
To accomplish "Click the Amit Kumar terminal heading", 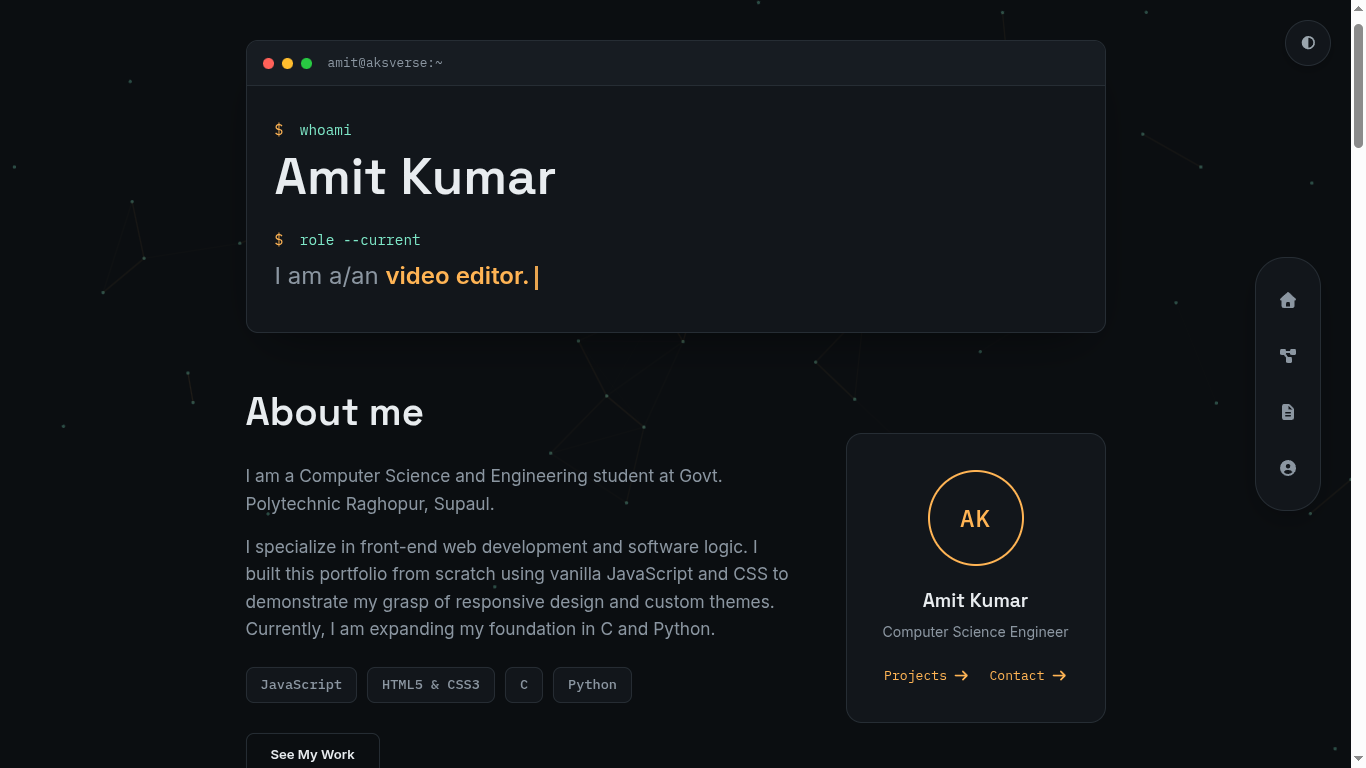I will pos(415,177).
